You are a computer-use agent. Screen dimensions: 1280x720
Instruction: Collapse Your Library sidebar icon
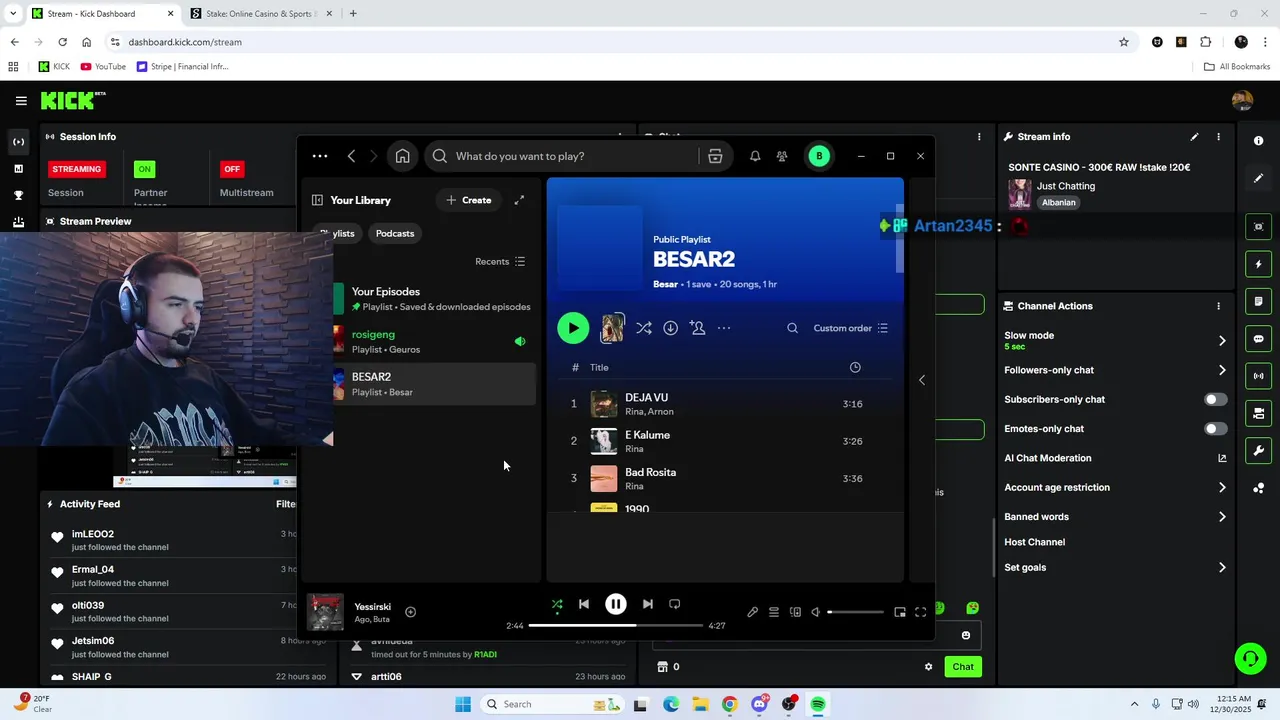click(x=317, y=200)
